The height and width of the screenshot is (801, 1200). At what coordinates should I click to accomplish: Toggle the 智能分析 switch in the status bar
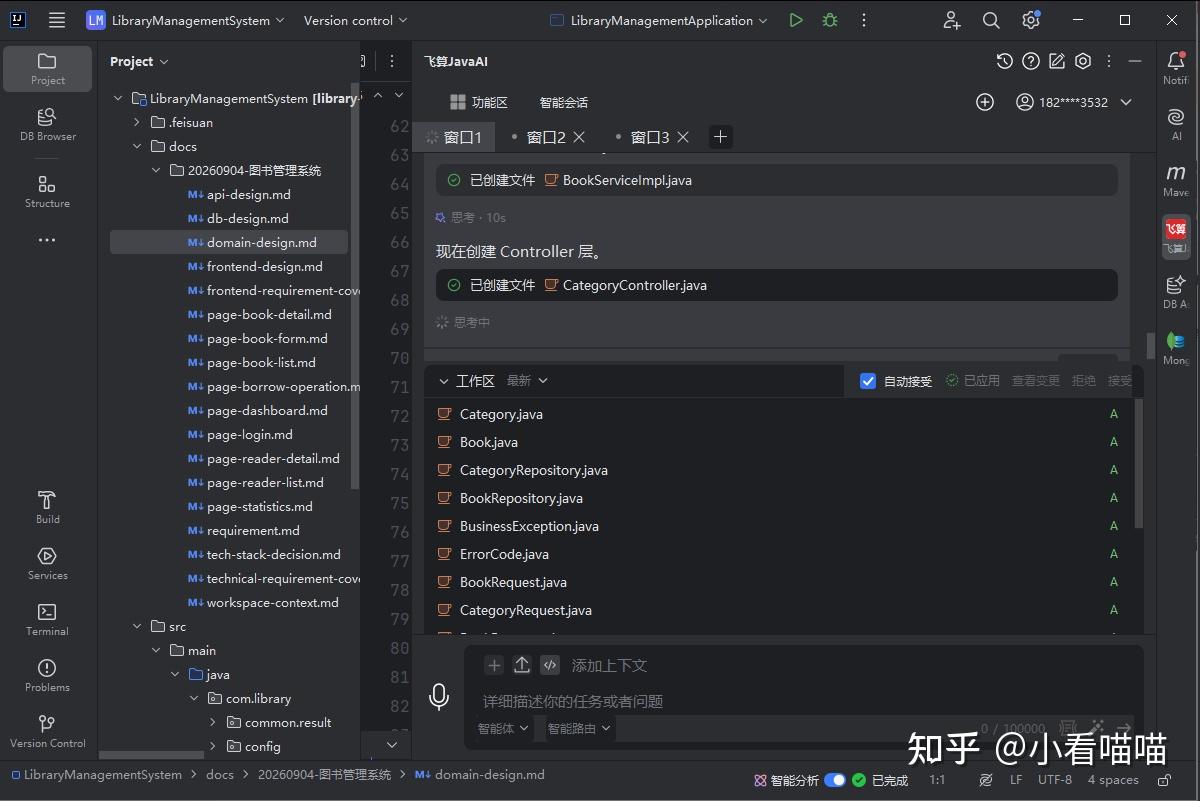click(x=834, y=780)
